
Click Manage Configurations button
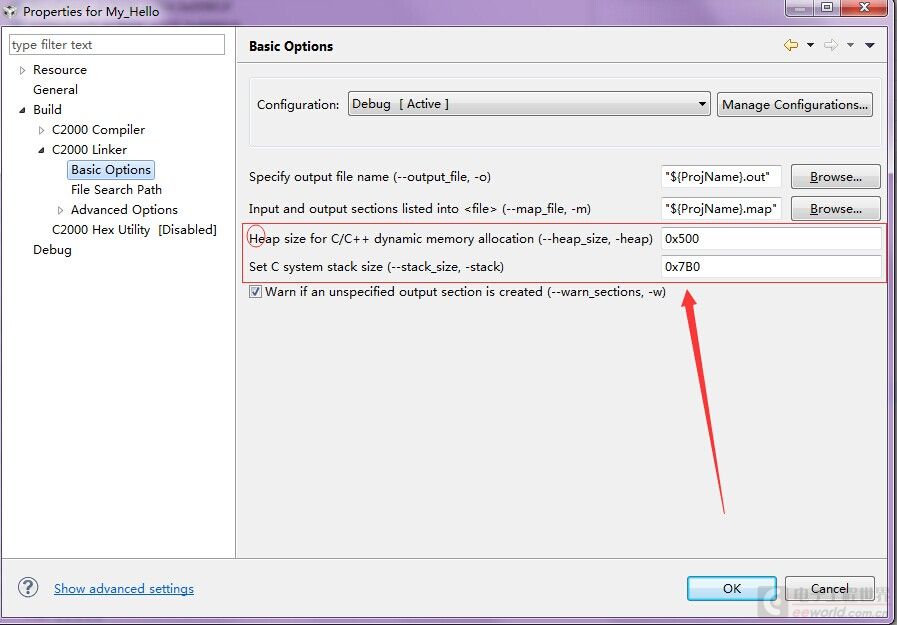click(x=795, y=105)
